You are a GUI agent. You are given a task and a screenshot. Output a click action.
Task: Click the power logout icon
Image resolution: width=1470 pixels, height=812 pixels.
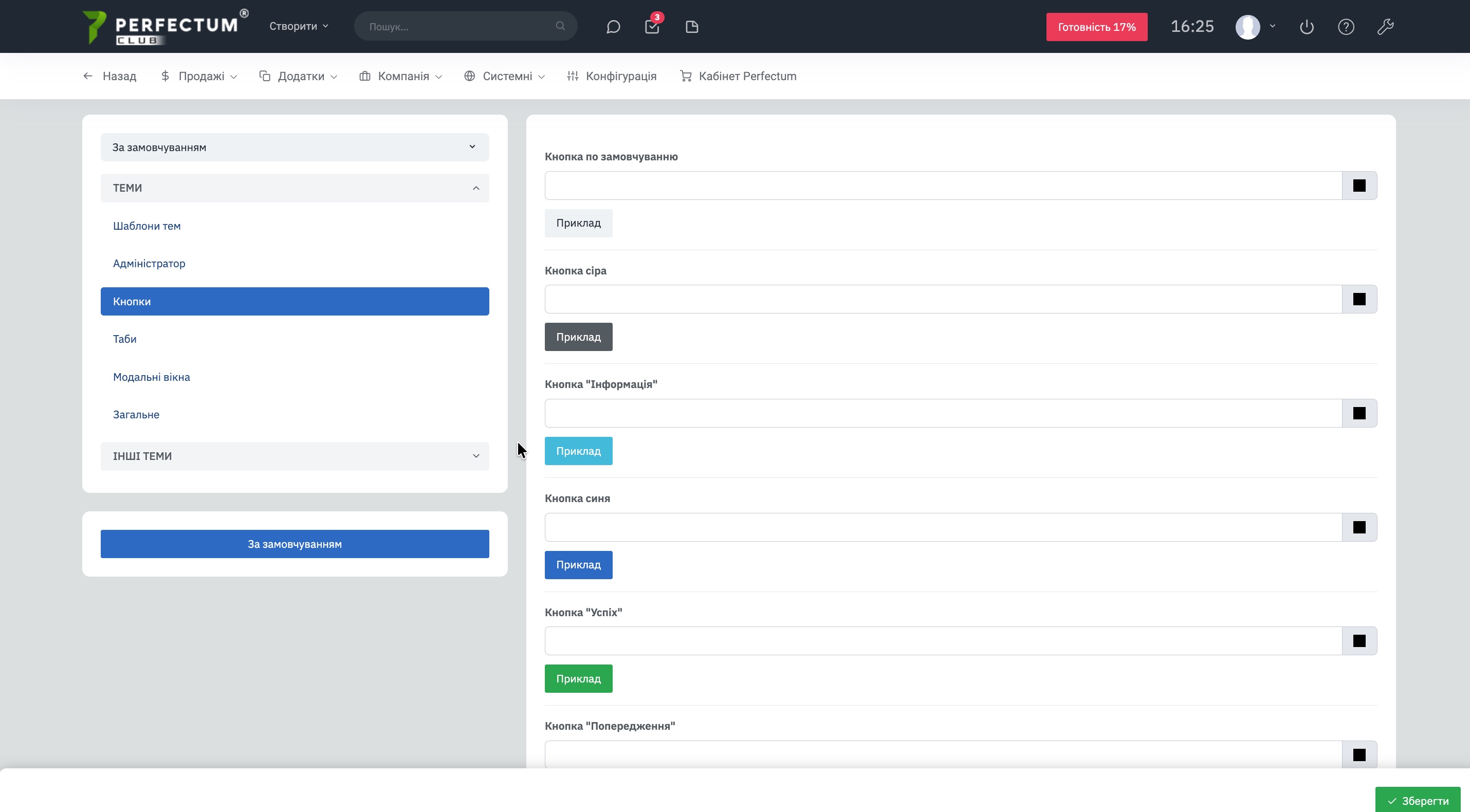coord(1306,27)
